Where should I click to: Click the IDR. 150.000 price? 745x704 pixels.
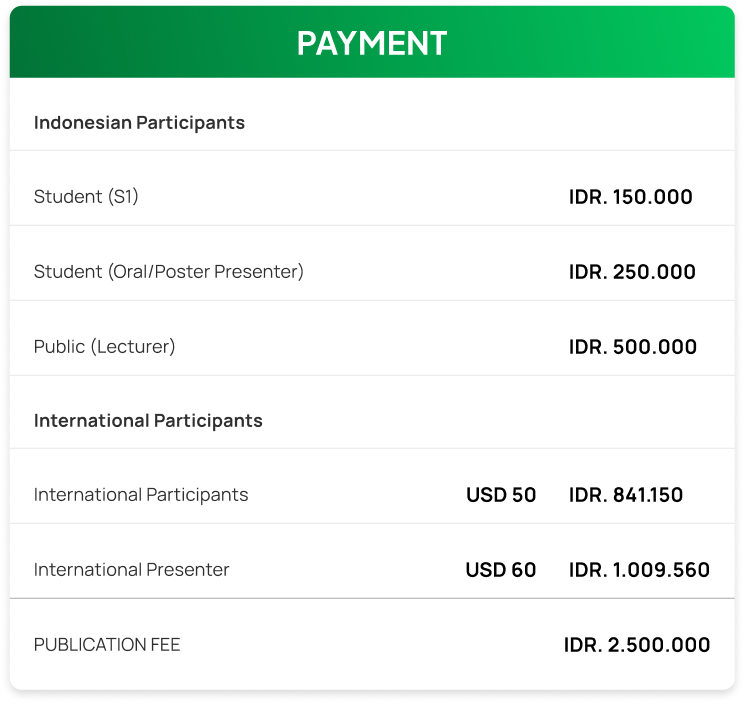(x=630, y=197)
